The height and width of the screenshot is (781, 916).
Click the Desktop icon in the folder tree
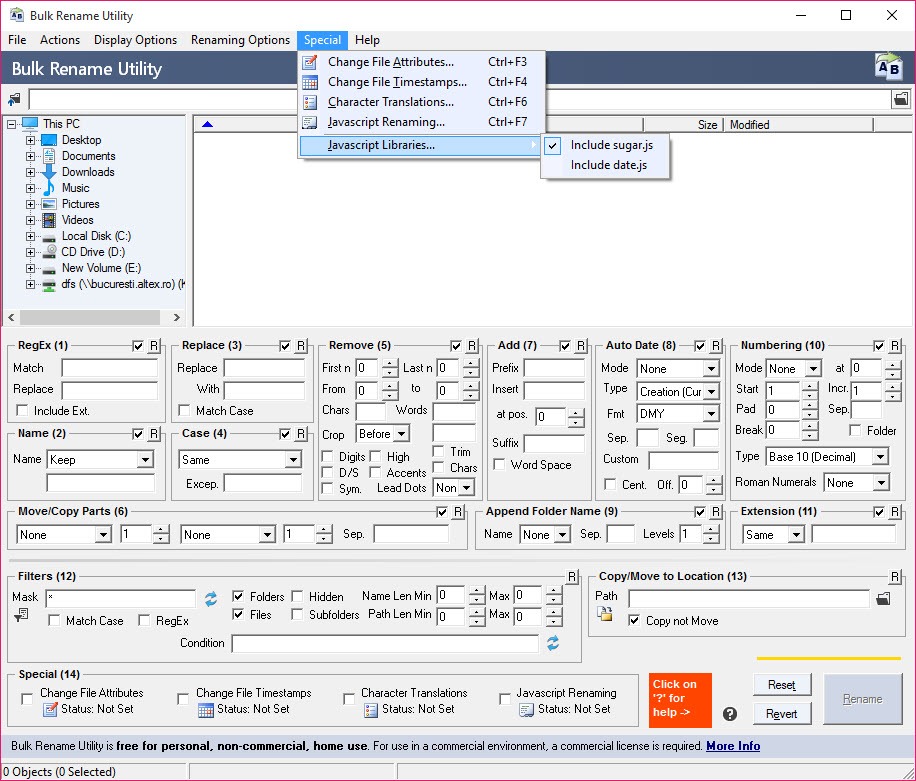tap(49, 140)
